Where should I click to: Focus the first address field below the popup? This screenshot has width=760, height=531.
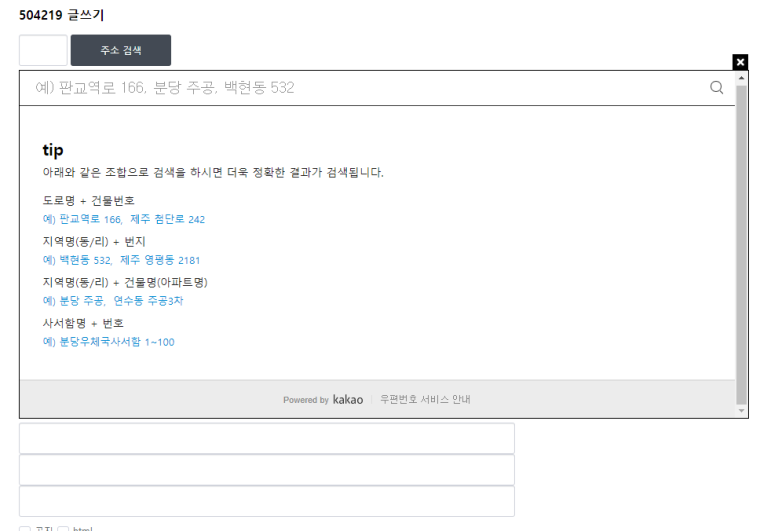pos(267,438)
